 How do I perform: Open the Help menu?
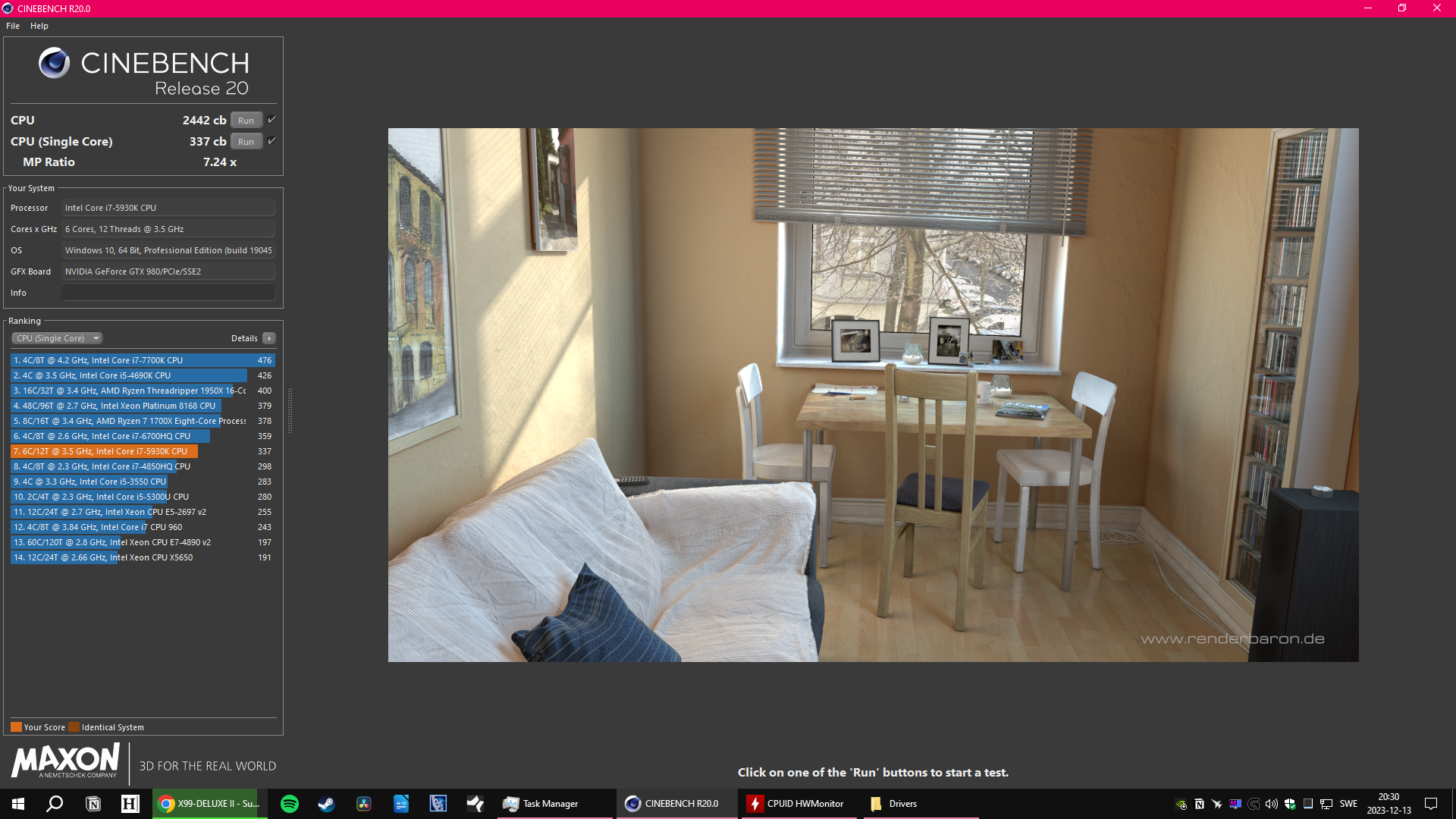(x=39, y=26)
